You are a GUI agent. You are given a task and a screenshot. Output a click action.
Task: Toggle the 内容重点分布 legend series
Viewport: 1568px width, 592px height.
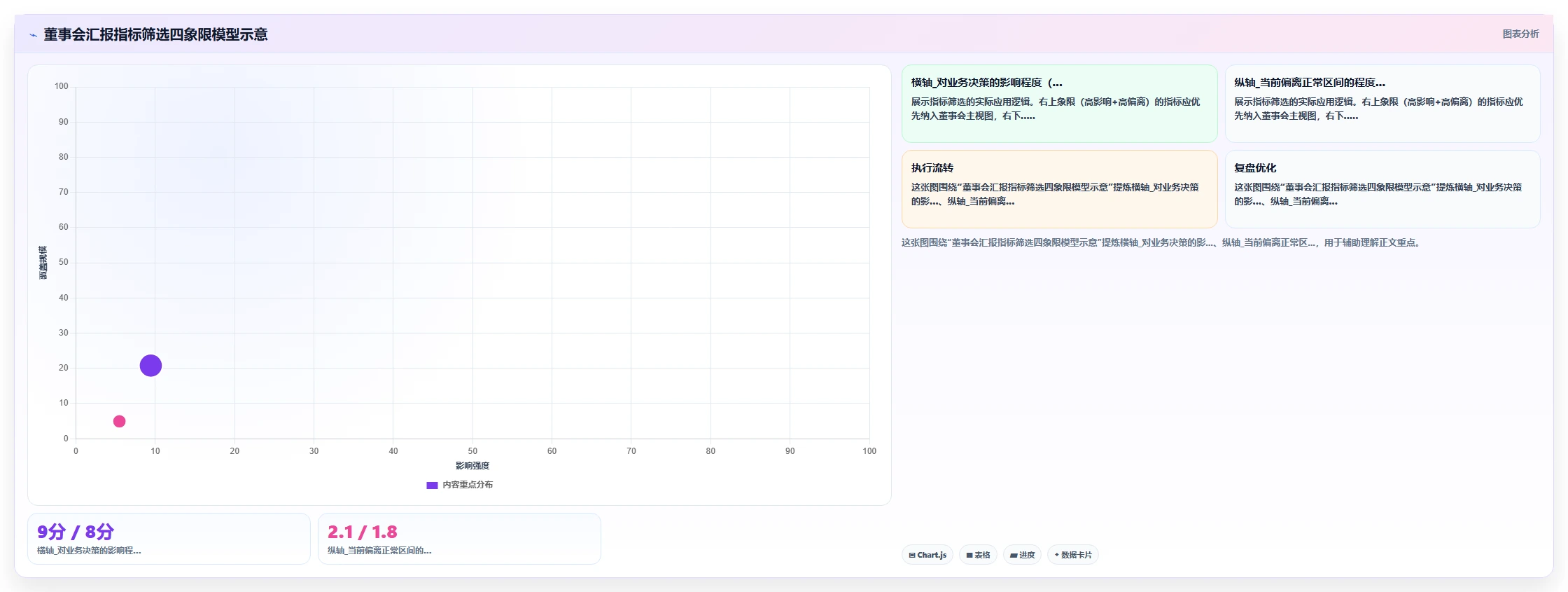tap(459, 485)
